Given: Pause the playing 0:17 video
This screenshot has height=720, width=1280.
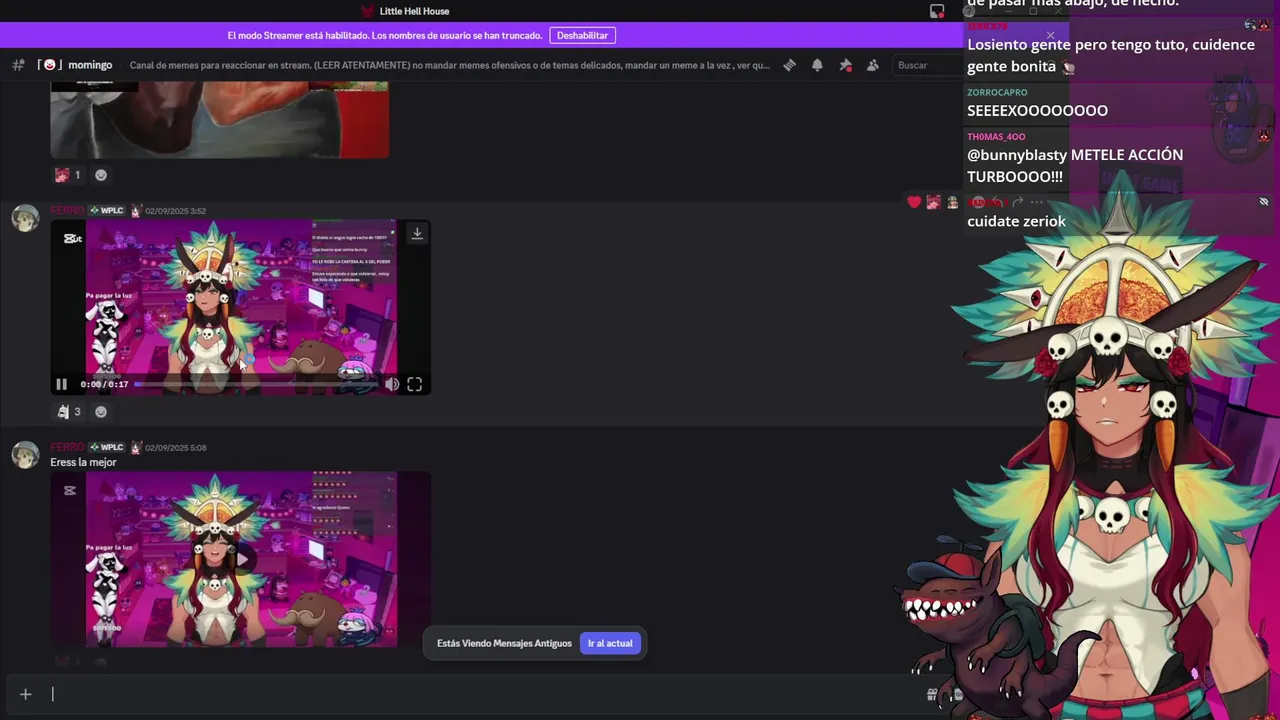Looking at the screenshot, I should point(61,384).
